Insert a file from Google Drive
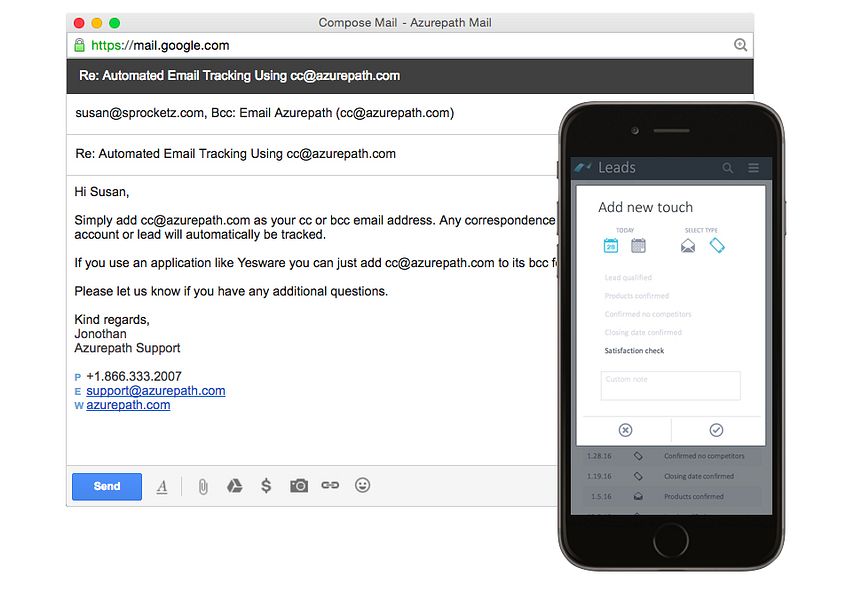The image size is (846, 600). tap(234, 486)
